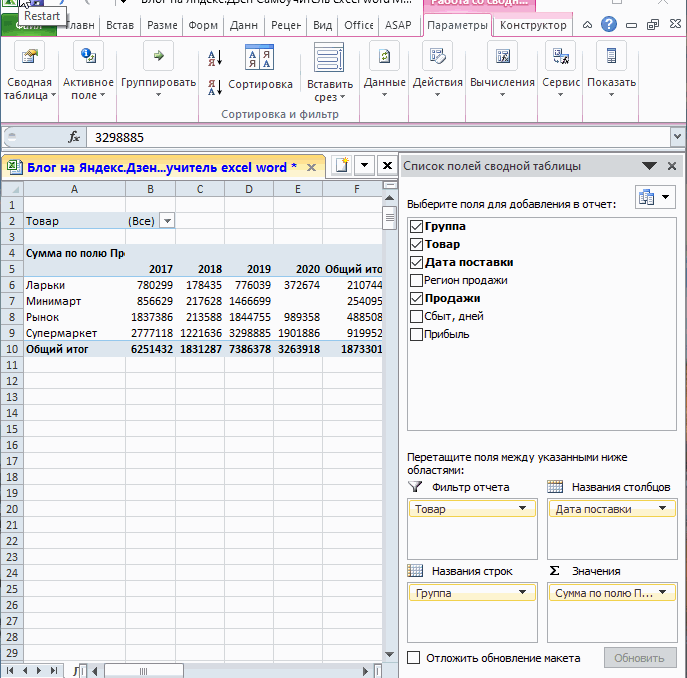Image resolution: width=687 pixels, height=678 pixels.
Task: Click the Вычисления icon
Action: pyautogui.click(x=503, y=56)
